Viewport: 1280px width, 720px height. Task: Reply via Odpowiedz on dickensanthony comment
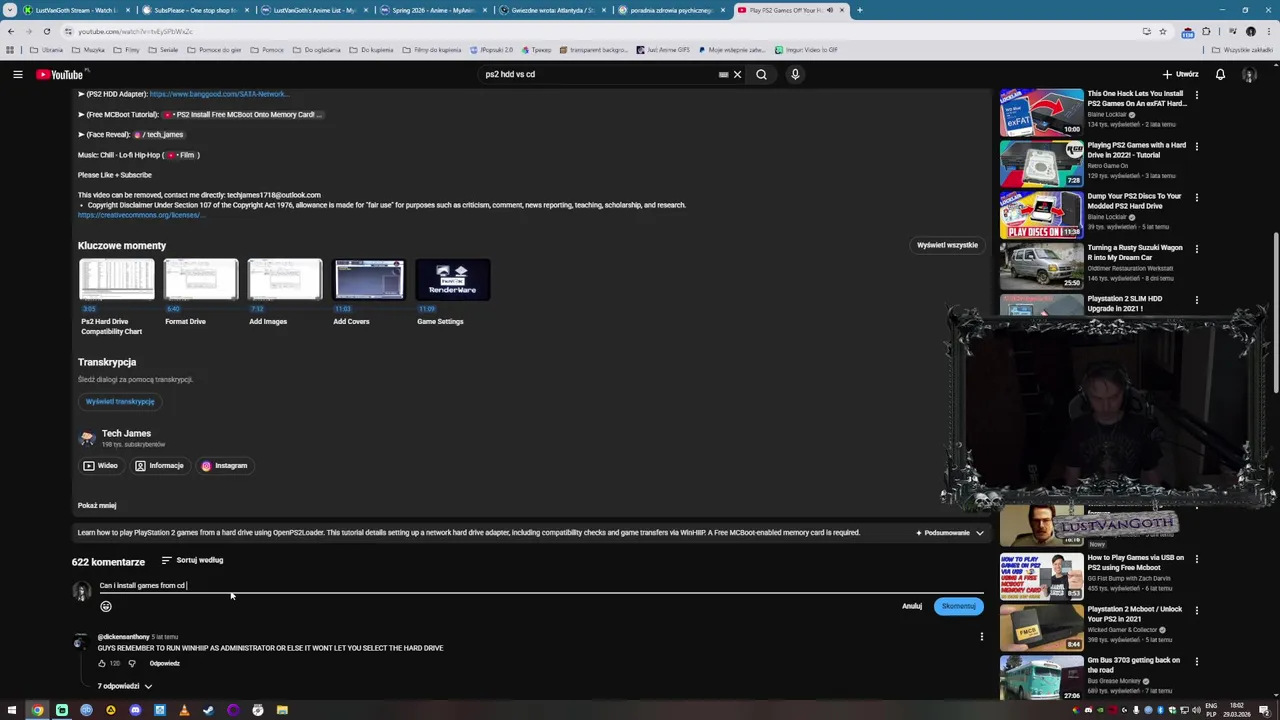(165, 663)
